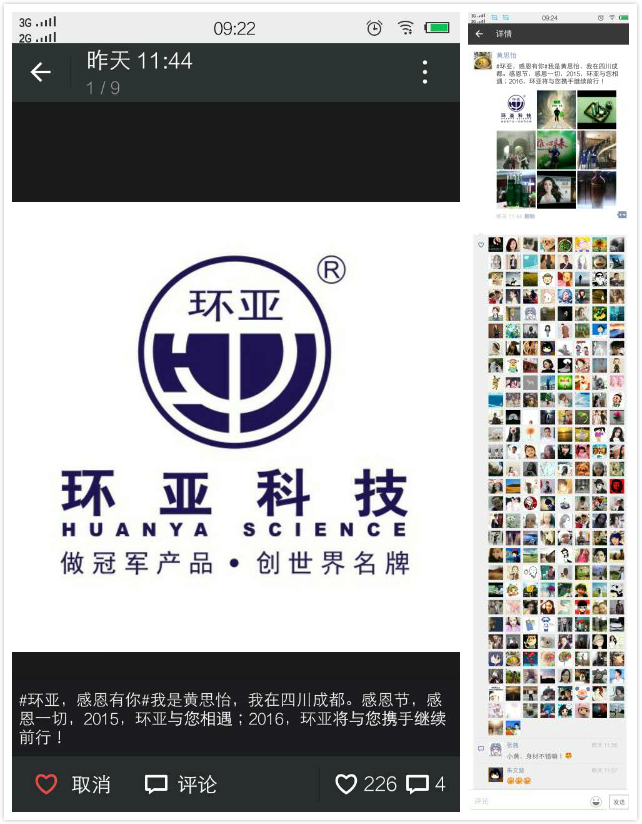This screenshot has width=642, height=824.
Task: Tap small comment bubble icon beside comments
Action: click(x=481, y=748)
